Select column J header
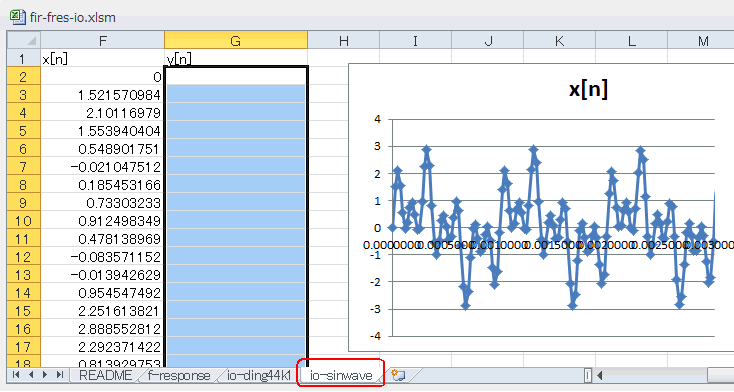Image resolution: width=734 pixels, height=392 pixels. (487, 41)
